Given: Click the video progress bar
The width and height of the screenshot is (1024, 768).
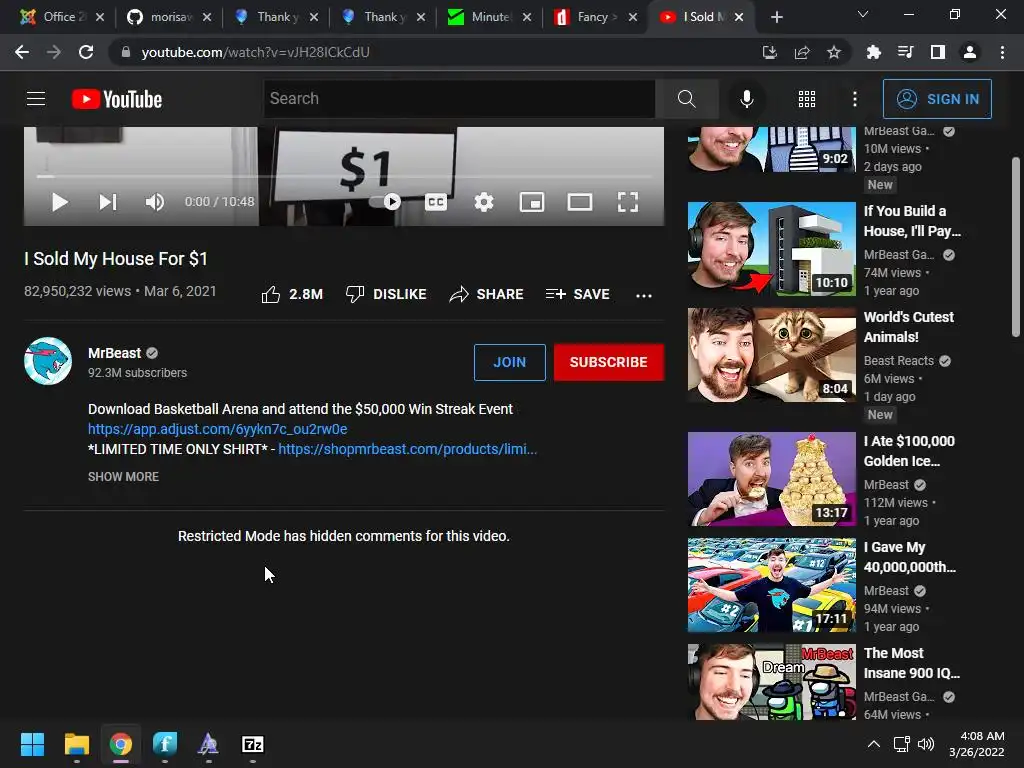Looking at the screenshot, I should [x=344, y=176].
